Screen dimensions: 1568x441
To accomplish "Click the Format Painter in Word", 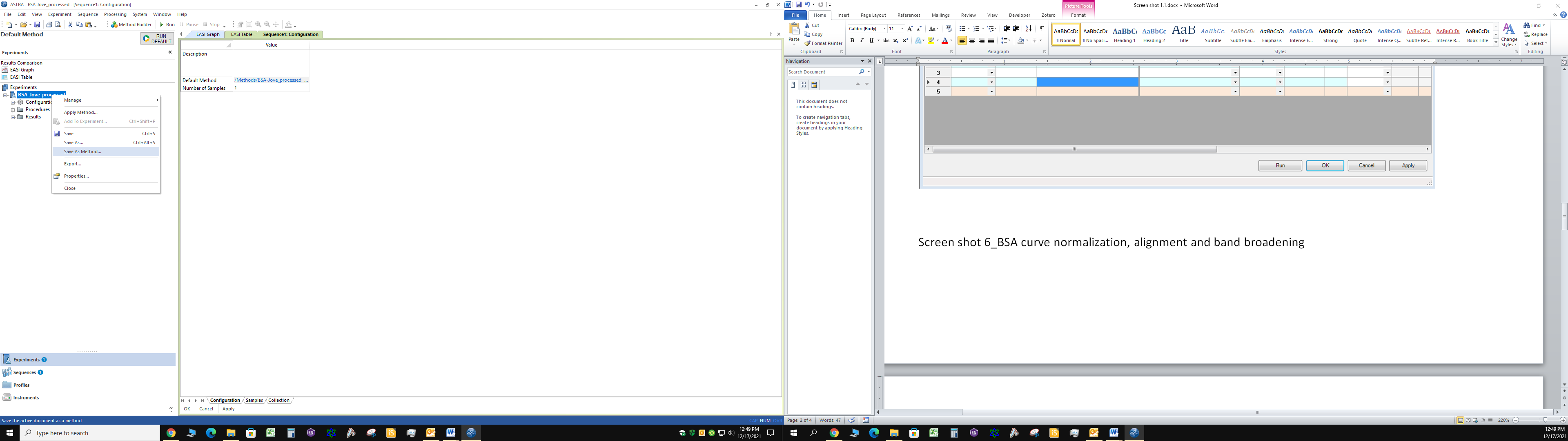I will [x=823, y=43].
